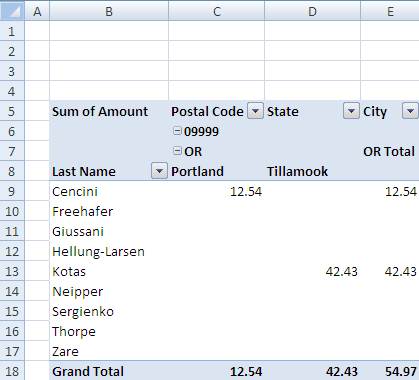Select the Cencini row label
Viewport: 419px width, 380px height.
(109, 191)
